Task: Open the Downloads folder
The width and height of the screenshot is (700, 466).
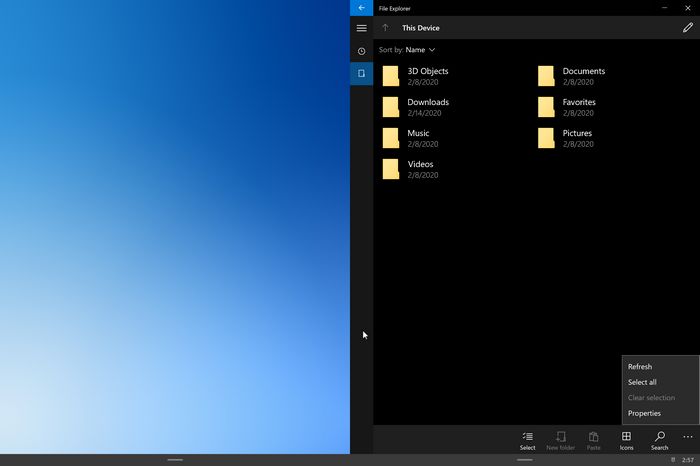Action: pos(427,107)
